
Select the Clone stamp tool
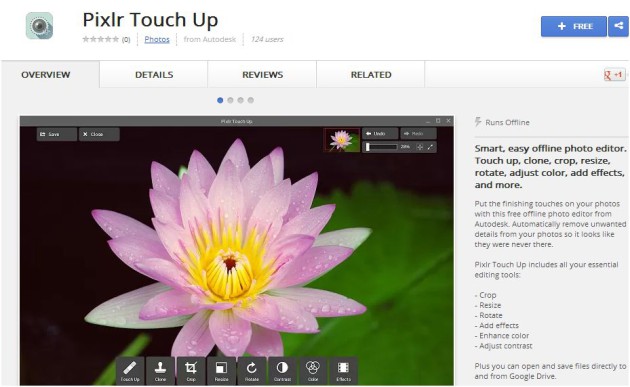[160, 371]
